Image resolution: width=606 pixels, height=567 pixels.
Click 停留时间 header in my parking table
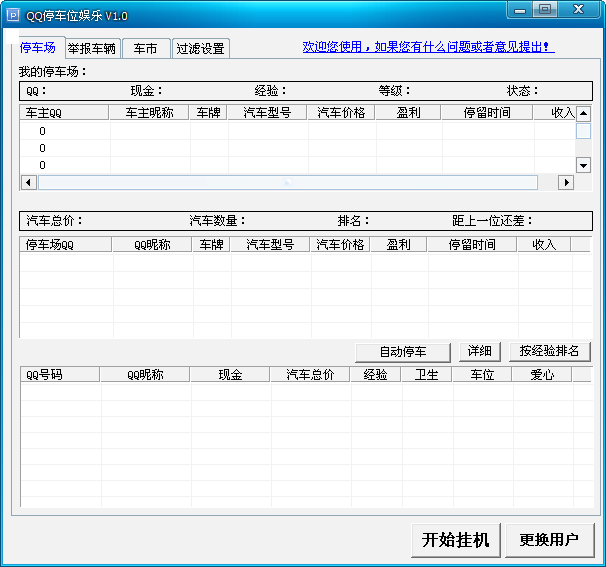pyautogui.click(x=487, y=112)
